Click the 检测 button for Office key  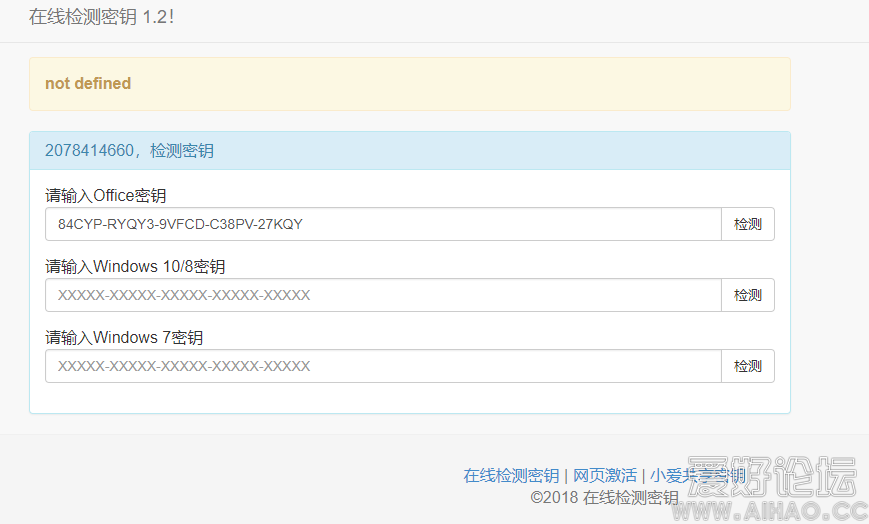[747, 224]
